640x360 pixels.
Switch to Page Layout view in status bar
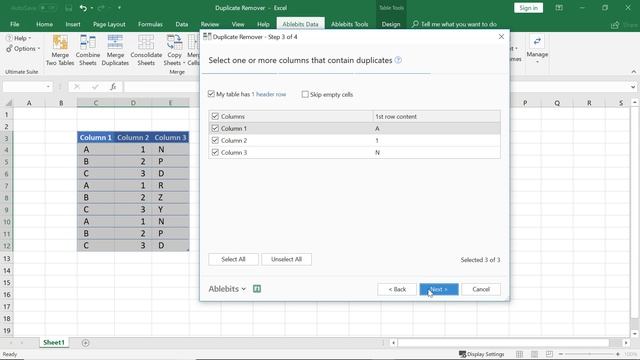534,354
